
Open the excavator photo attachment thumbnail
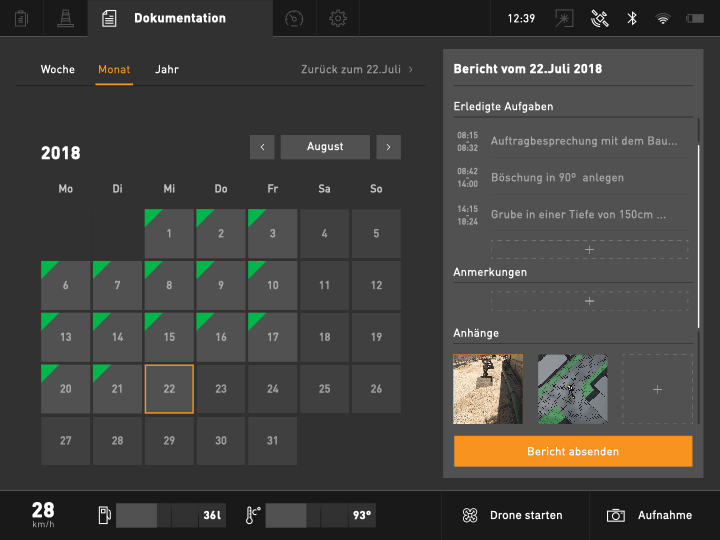click(488, 389)
